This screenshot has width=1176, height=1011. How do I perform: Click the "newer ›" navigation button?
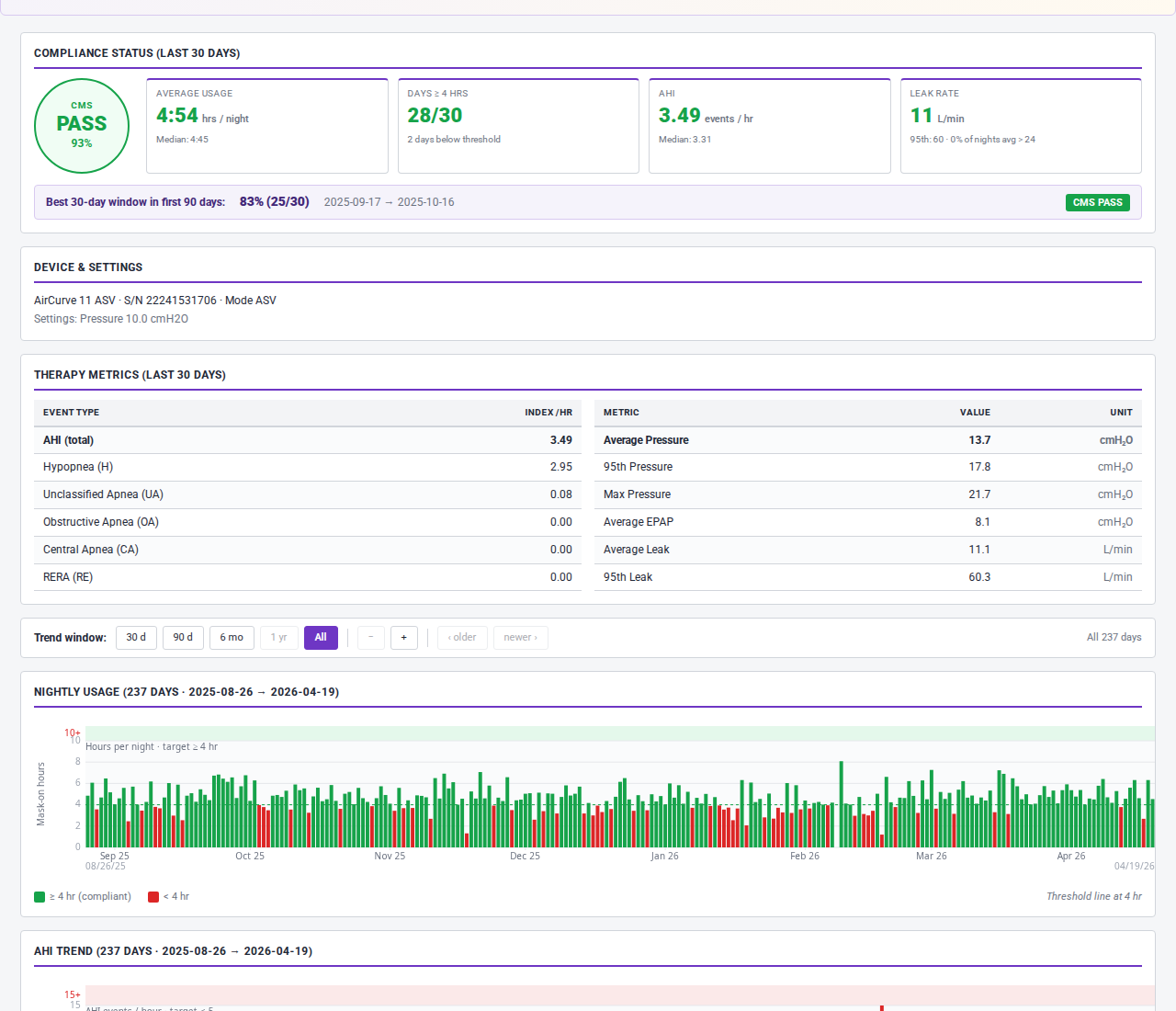point(520,637)
